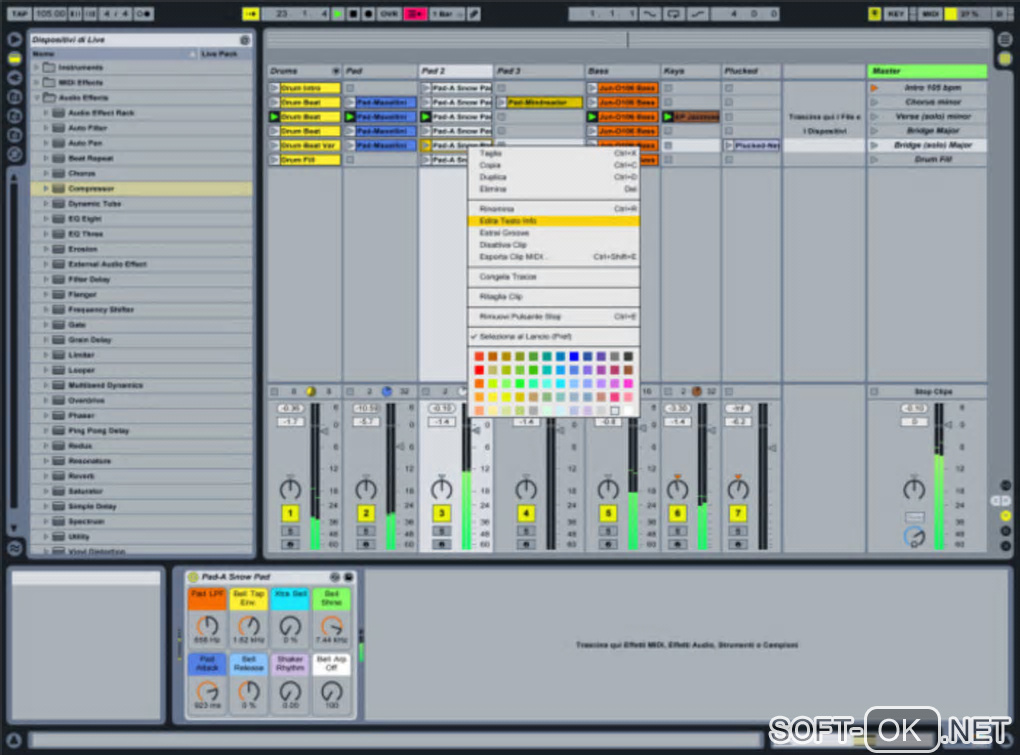Expand the Instruments folder
This screenshot has width=1020, height=755.
pos(36,68)
